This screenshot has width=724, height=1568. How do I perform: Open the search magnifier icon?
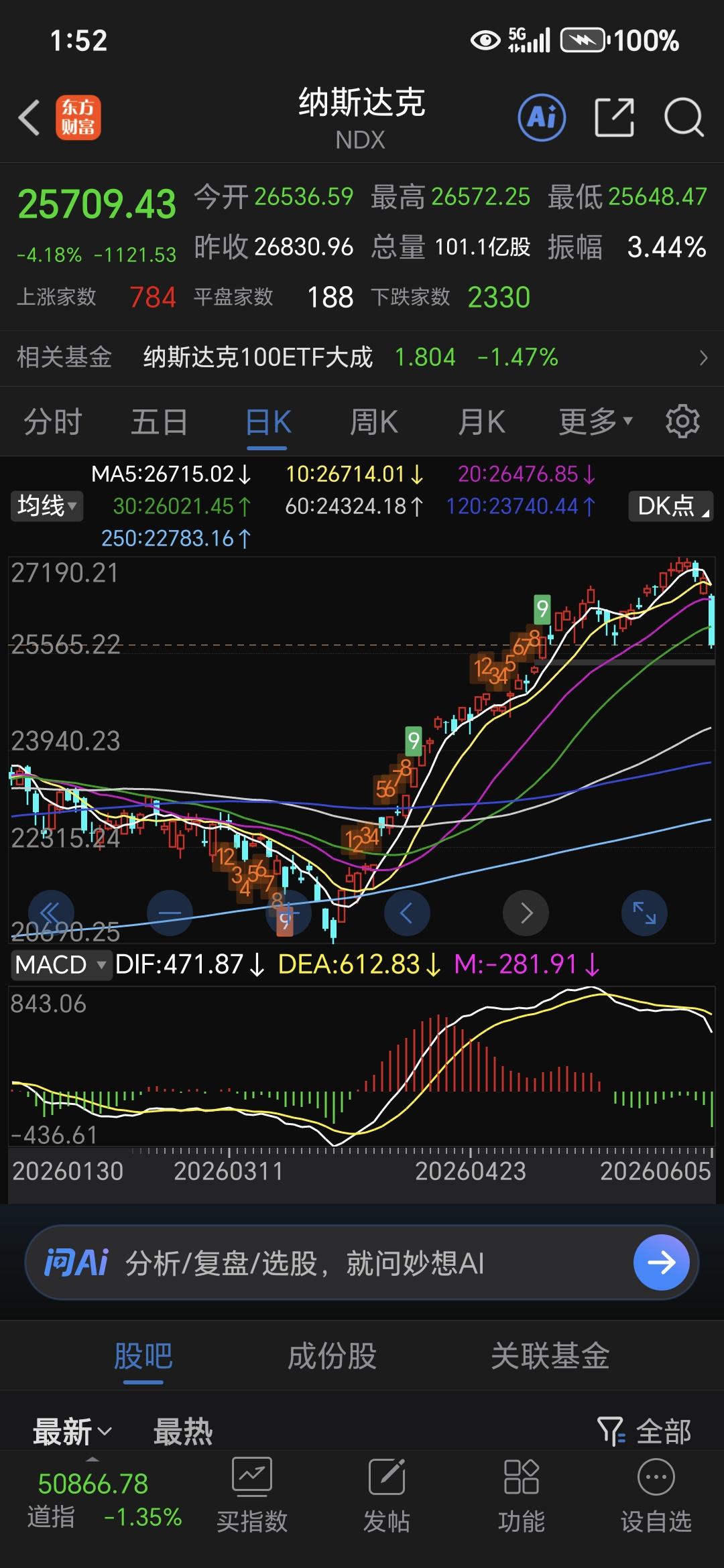click(684, 118)
